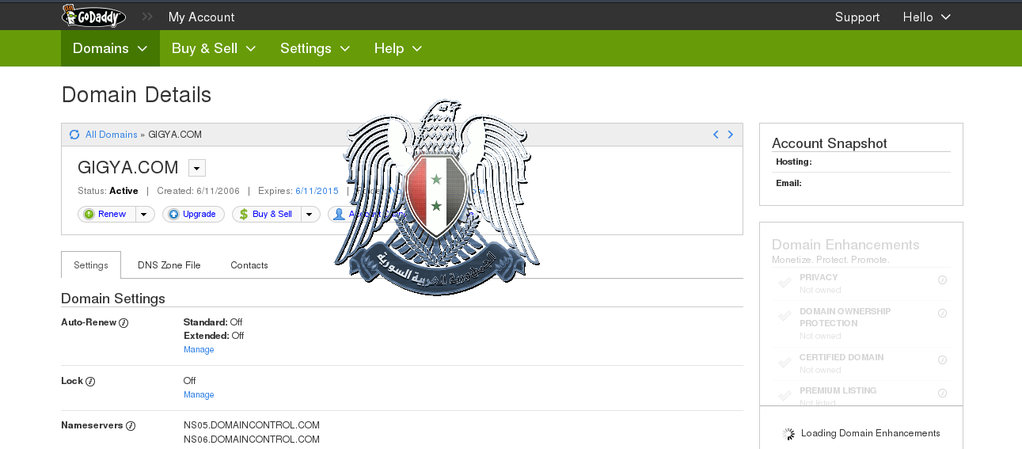
Task: Click the GoDaddy logo
Action: tap(93, 16)
